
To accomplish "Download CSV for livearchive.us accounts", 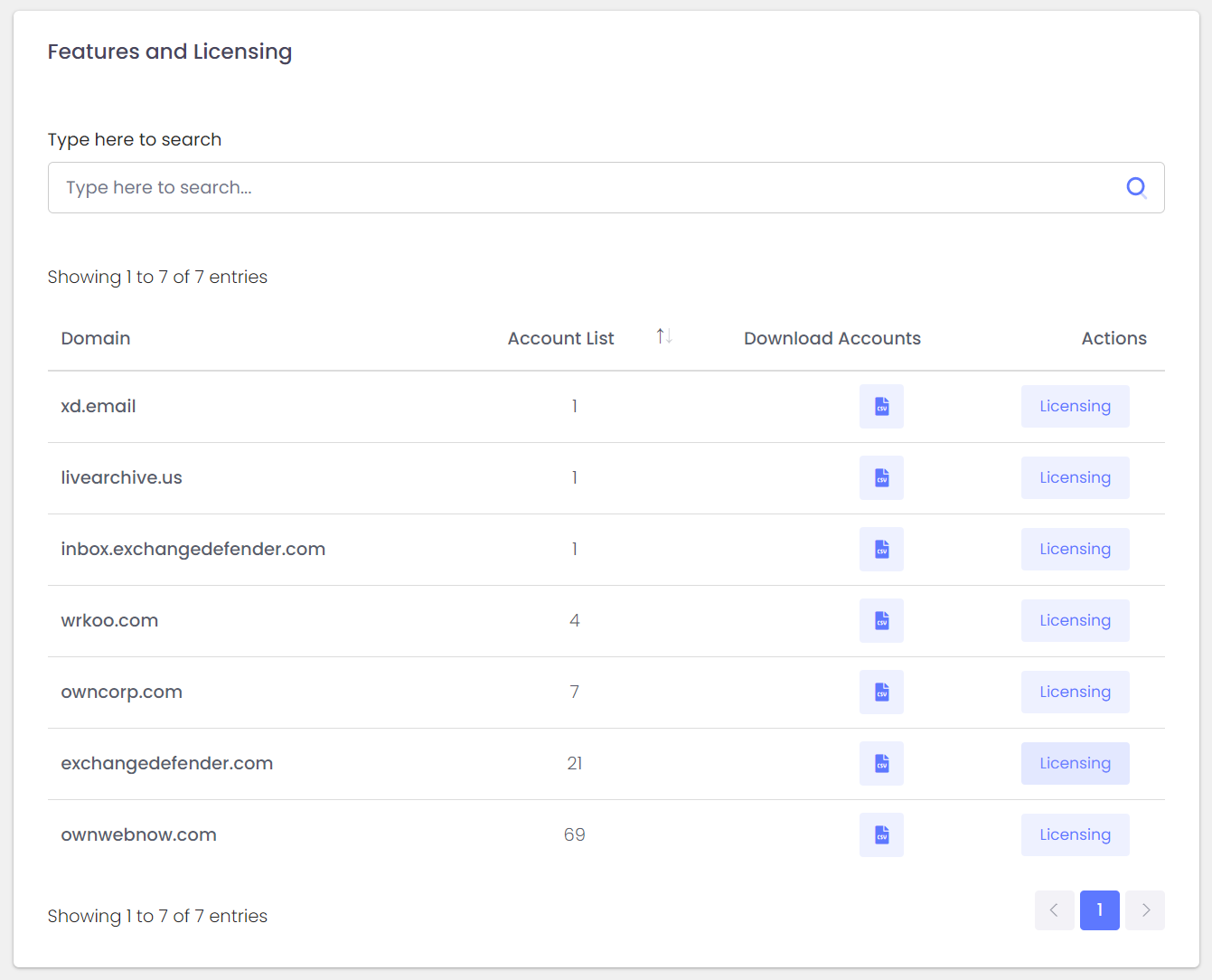I will click(x=881, y=478).
